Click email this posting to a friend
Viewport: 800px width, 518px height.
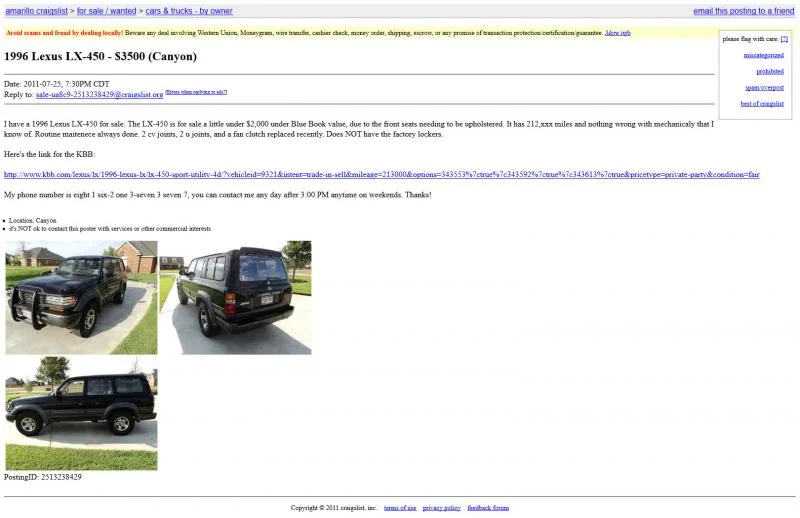tap(743, 11)
